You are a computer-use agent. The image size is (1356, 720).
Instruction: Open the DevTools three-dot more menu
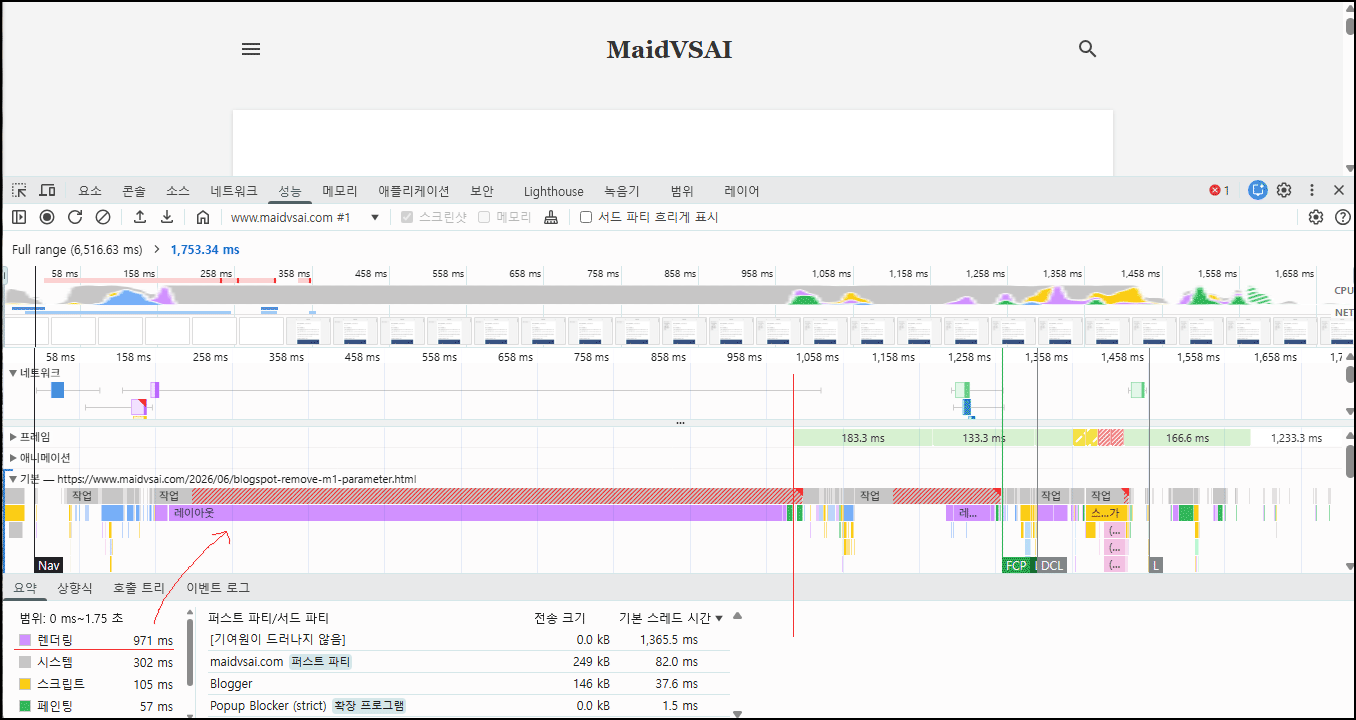[x=1311, y=190]
